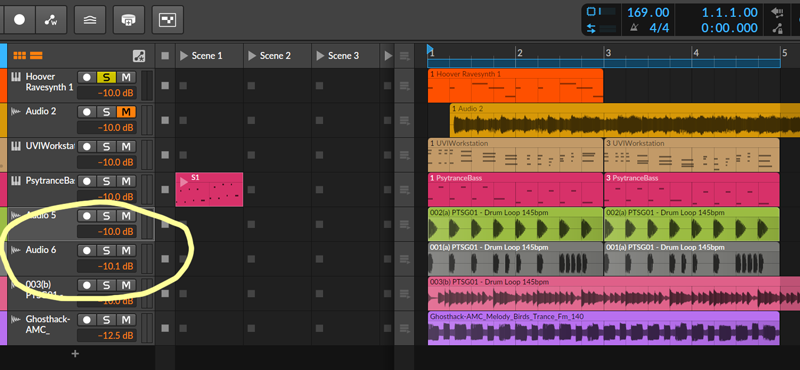The image size is (800, 370).
Task: Click the orange color strip of Hoover Ravesynth 1
Action: [3, 85]
